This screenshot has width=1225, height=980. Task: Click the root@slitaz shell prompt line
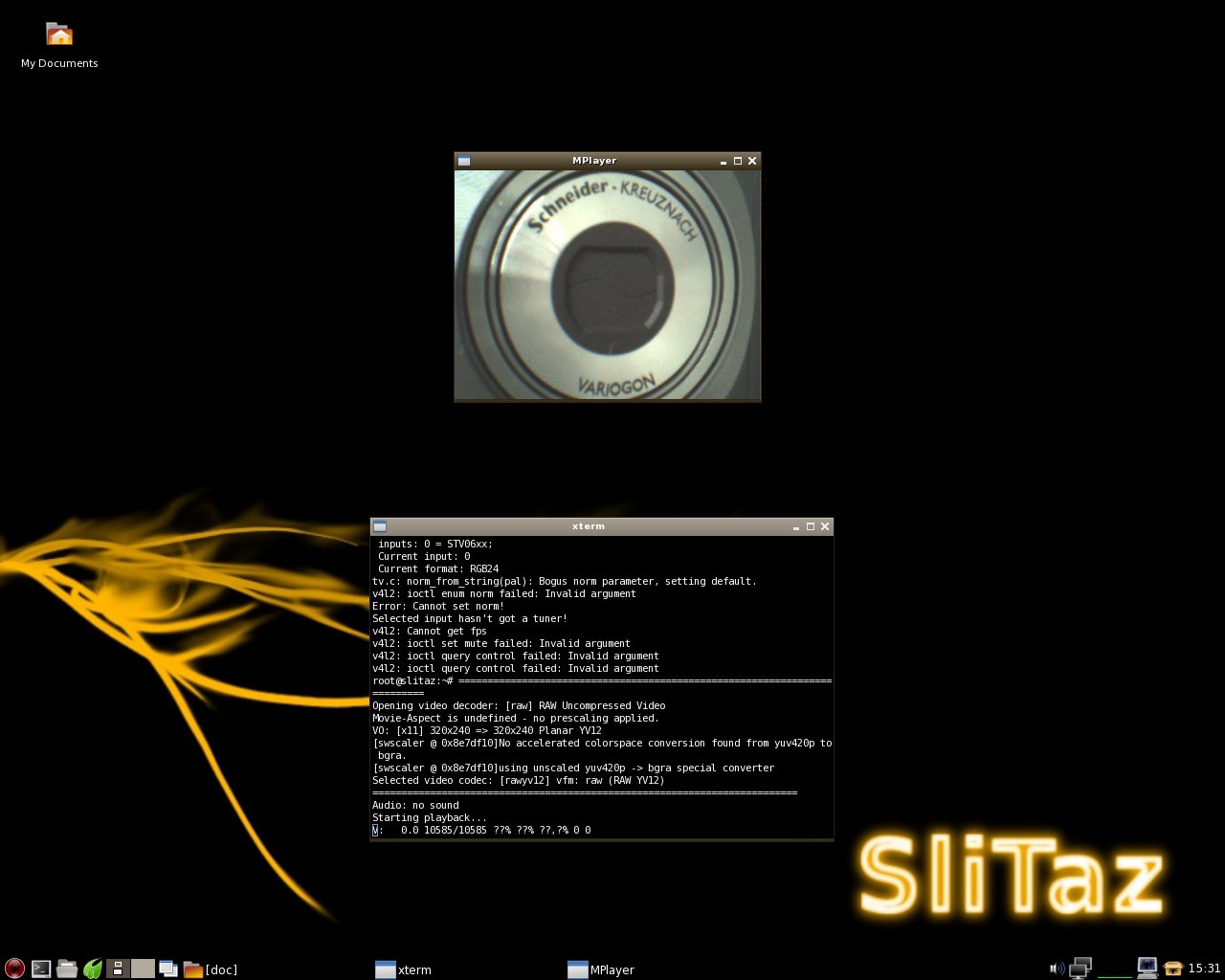click(x=602, y=680)
